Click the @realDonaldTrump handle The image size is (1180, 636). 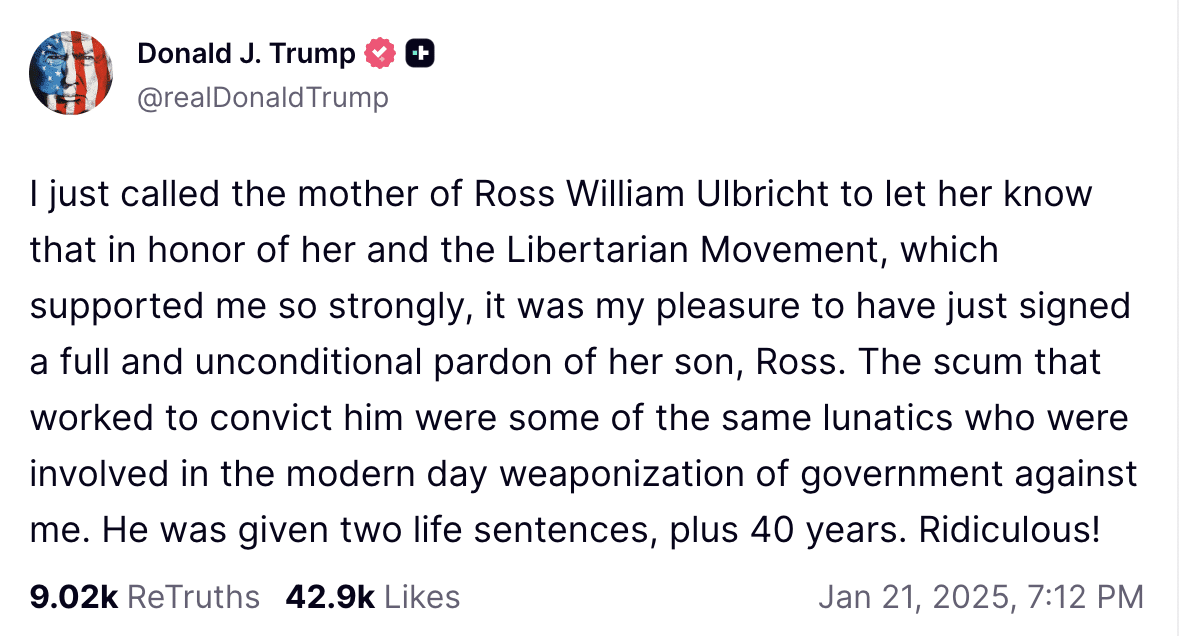pyautogui.click(x=262, y=97)
